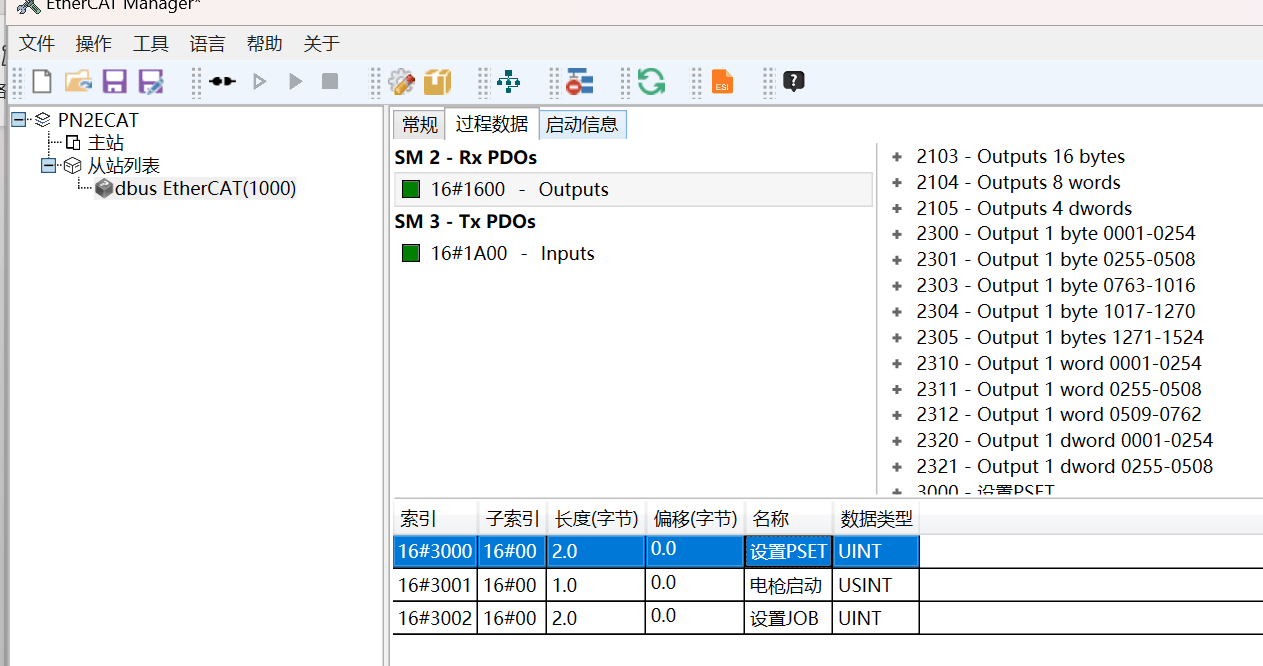The width and height of the screenshot is (1263, 666).
Task: Click the orange ESI file icon
Action: pos(722,81)
